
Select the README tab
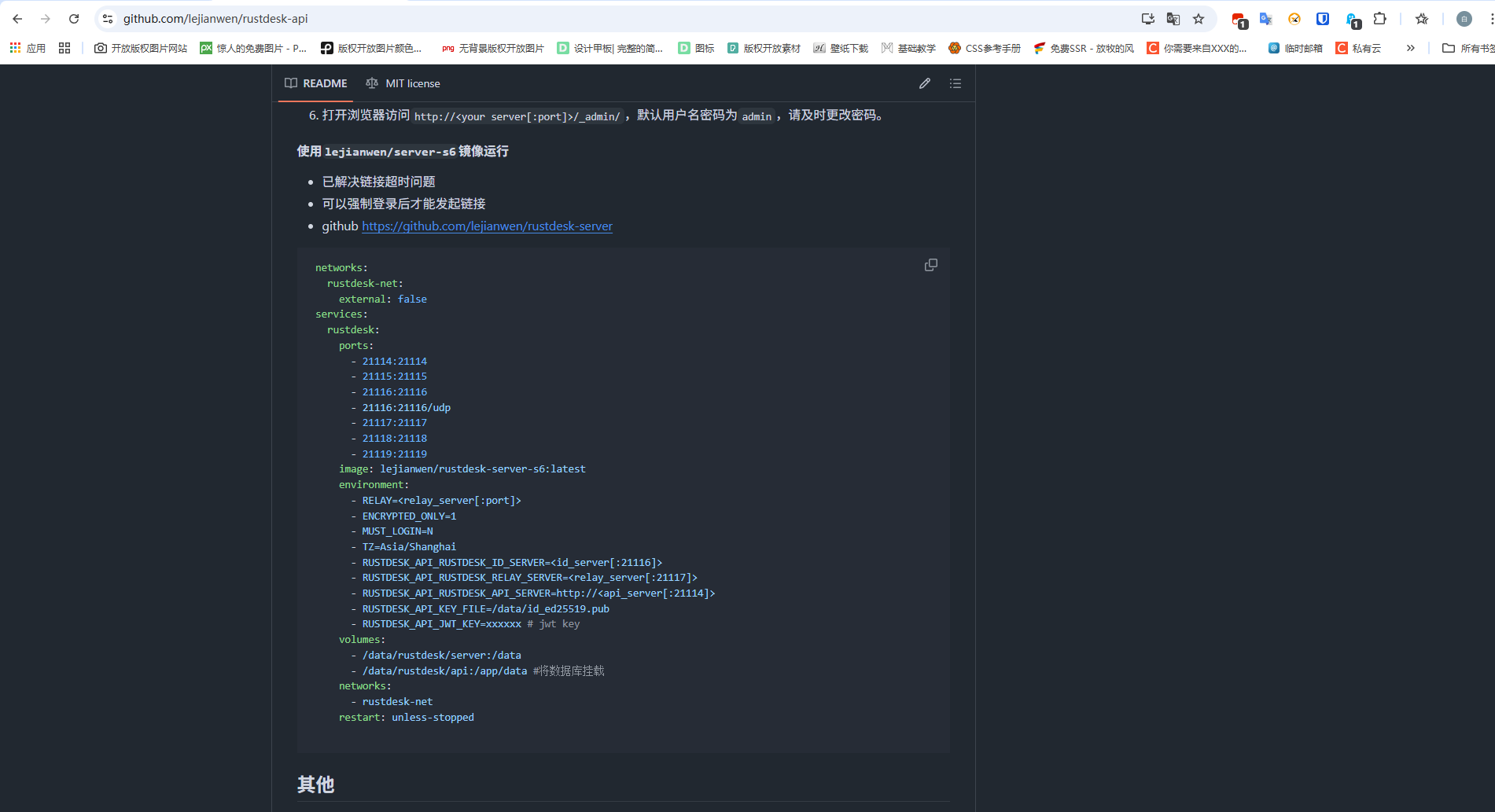(316, 83)
